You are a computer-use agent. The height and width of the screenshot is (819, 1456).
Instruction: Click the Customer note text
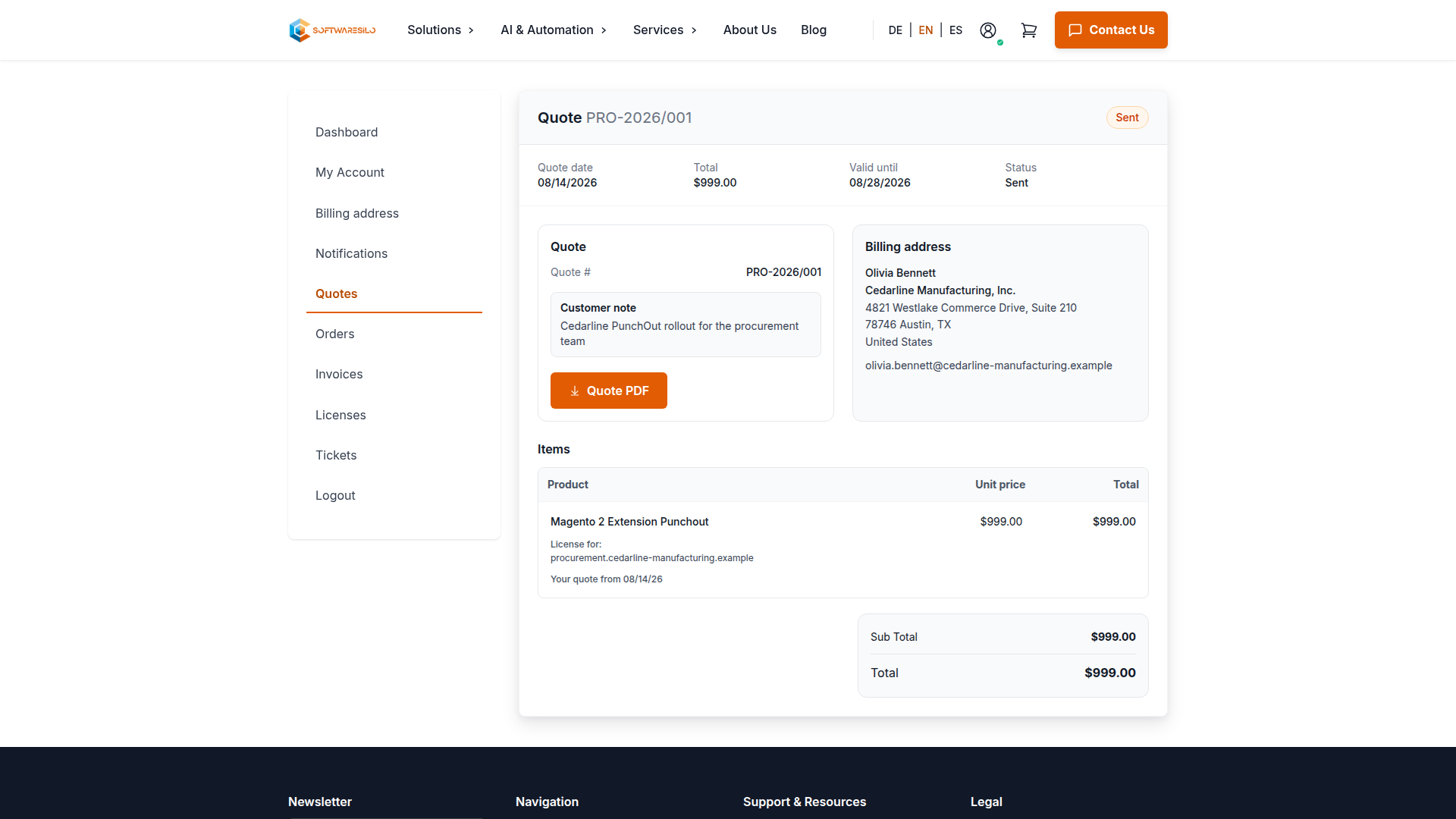(679, 334)
